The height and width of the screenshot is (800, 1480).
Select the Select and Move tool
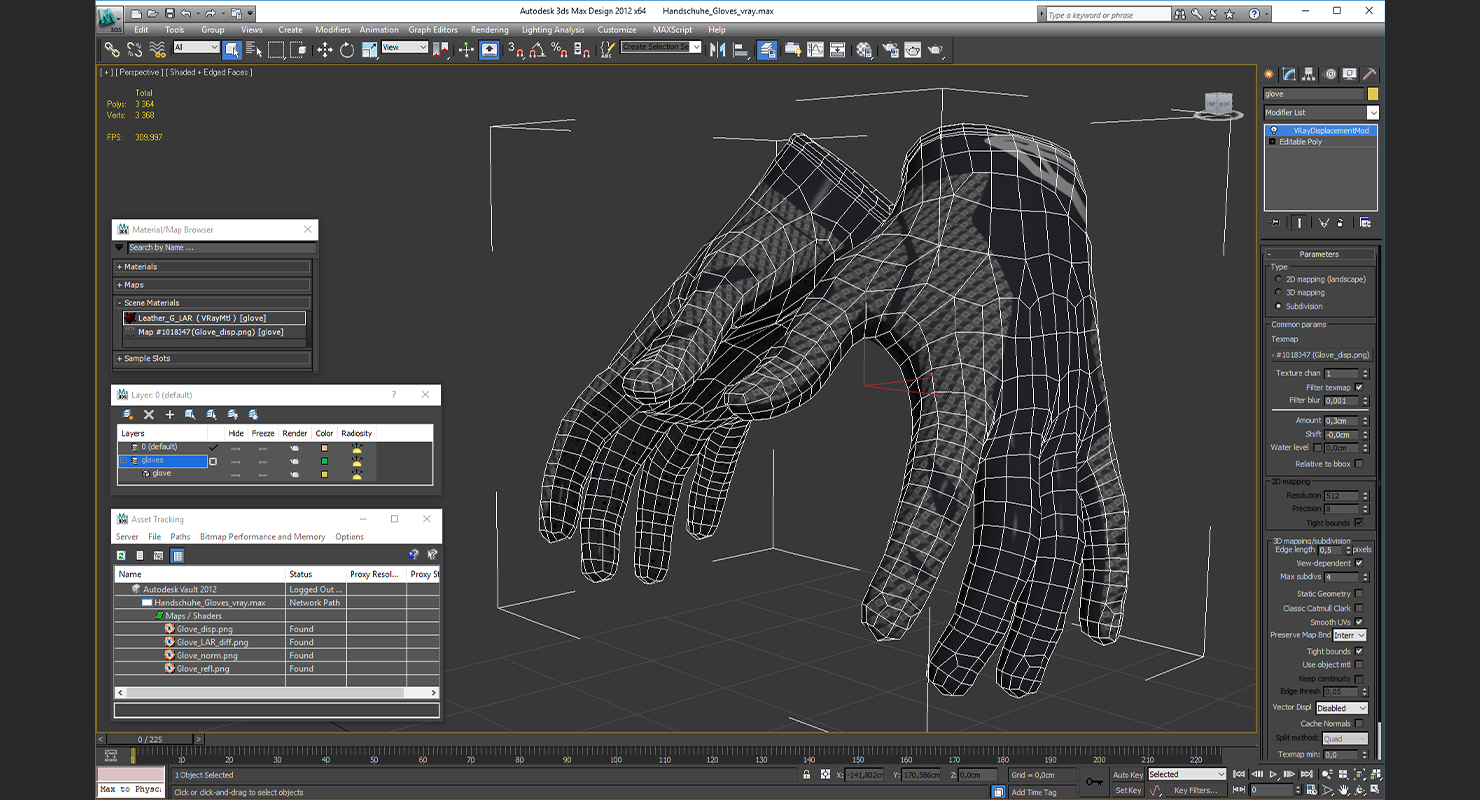coord(325,50)
